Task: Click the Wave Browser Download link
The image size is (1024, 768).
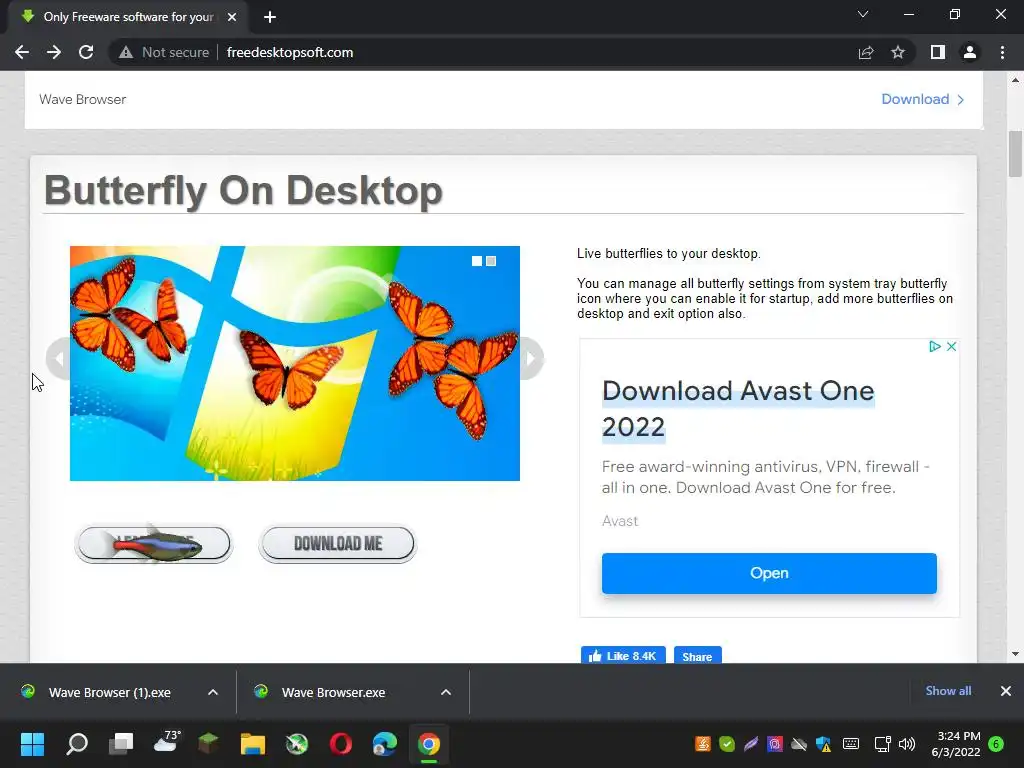Action: pos(922,99)
